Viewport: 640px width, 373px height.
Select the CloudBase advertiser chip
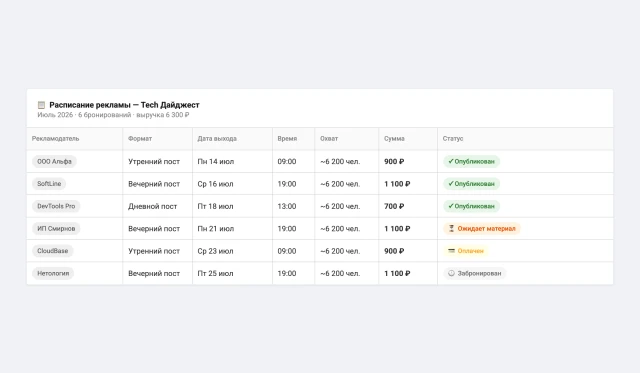pos(53,251)
